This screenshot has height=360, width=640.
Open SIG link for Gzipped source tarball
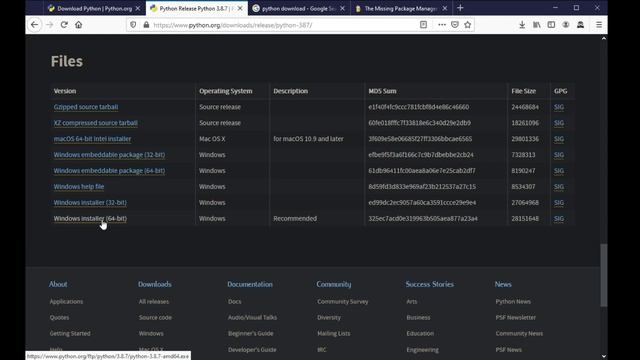(x=559, y=107)
